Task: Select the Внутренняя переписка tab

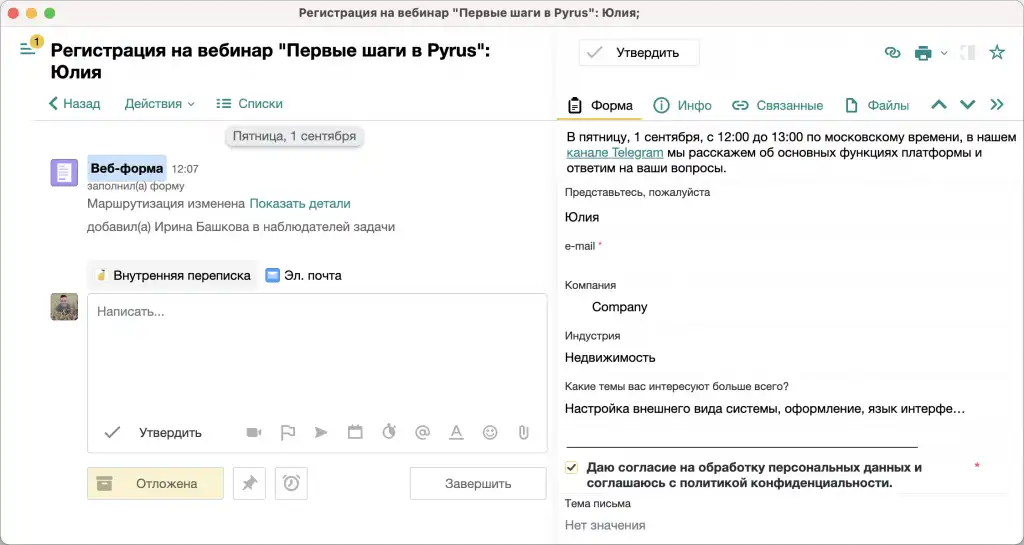Action: click(172, 275)
